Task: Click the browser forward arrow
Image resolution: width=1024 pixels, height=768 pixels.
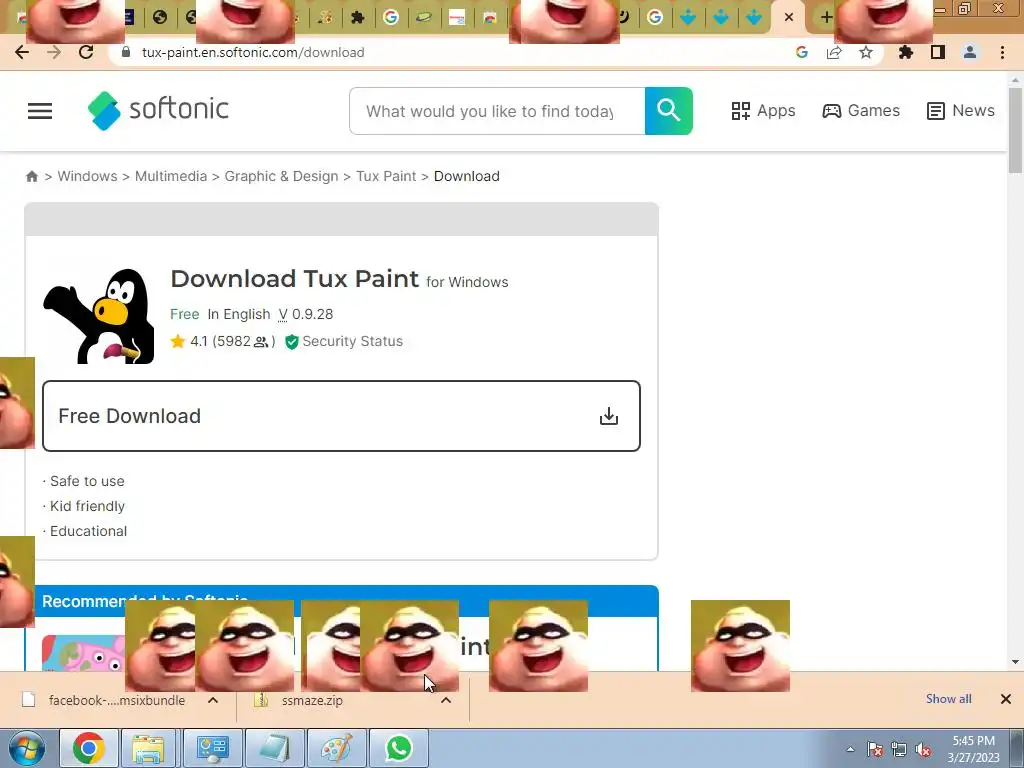Action: [x=54, y=52]
